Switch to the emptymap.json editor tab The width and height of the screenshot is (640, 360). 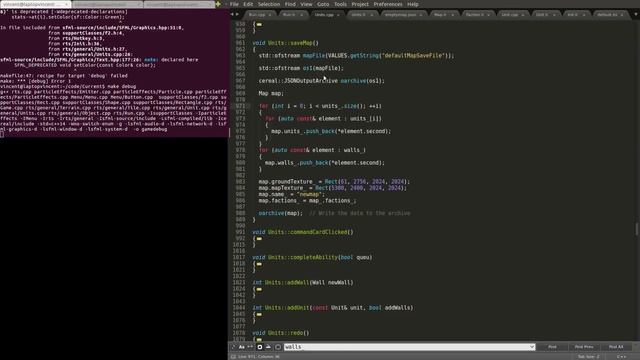[x=400, y=15]
